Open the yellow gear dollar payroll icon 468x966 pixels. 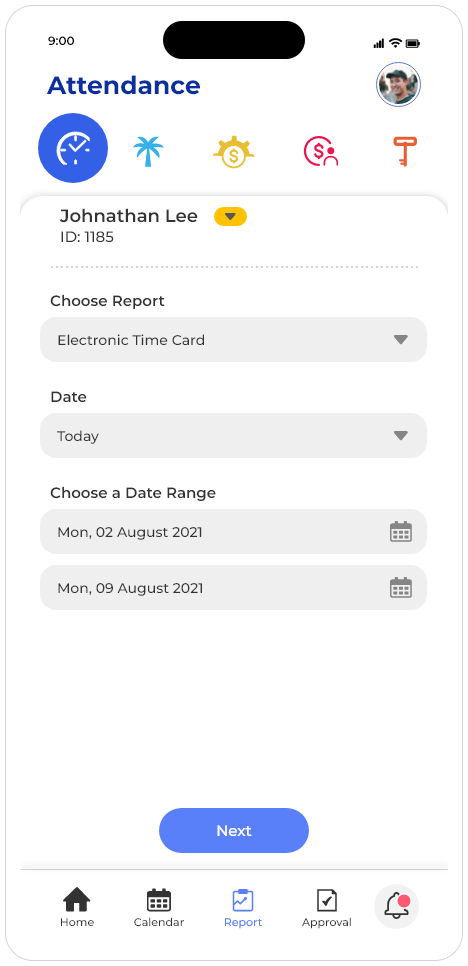(x=233, y=152)
